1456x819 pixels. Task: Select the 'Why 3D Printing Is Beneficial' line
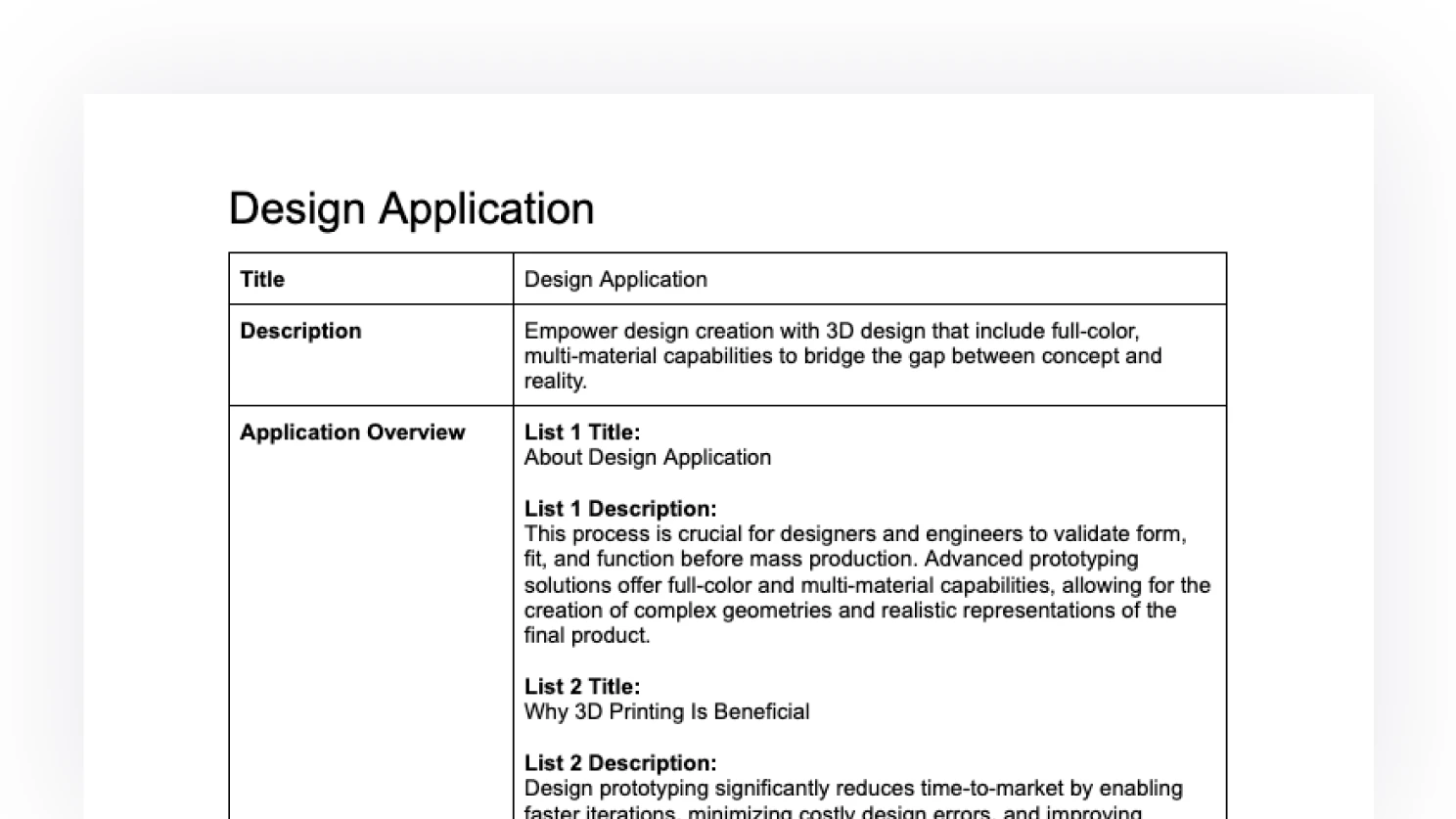(666, 712)
